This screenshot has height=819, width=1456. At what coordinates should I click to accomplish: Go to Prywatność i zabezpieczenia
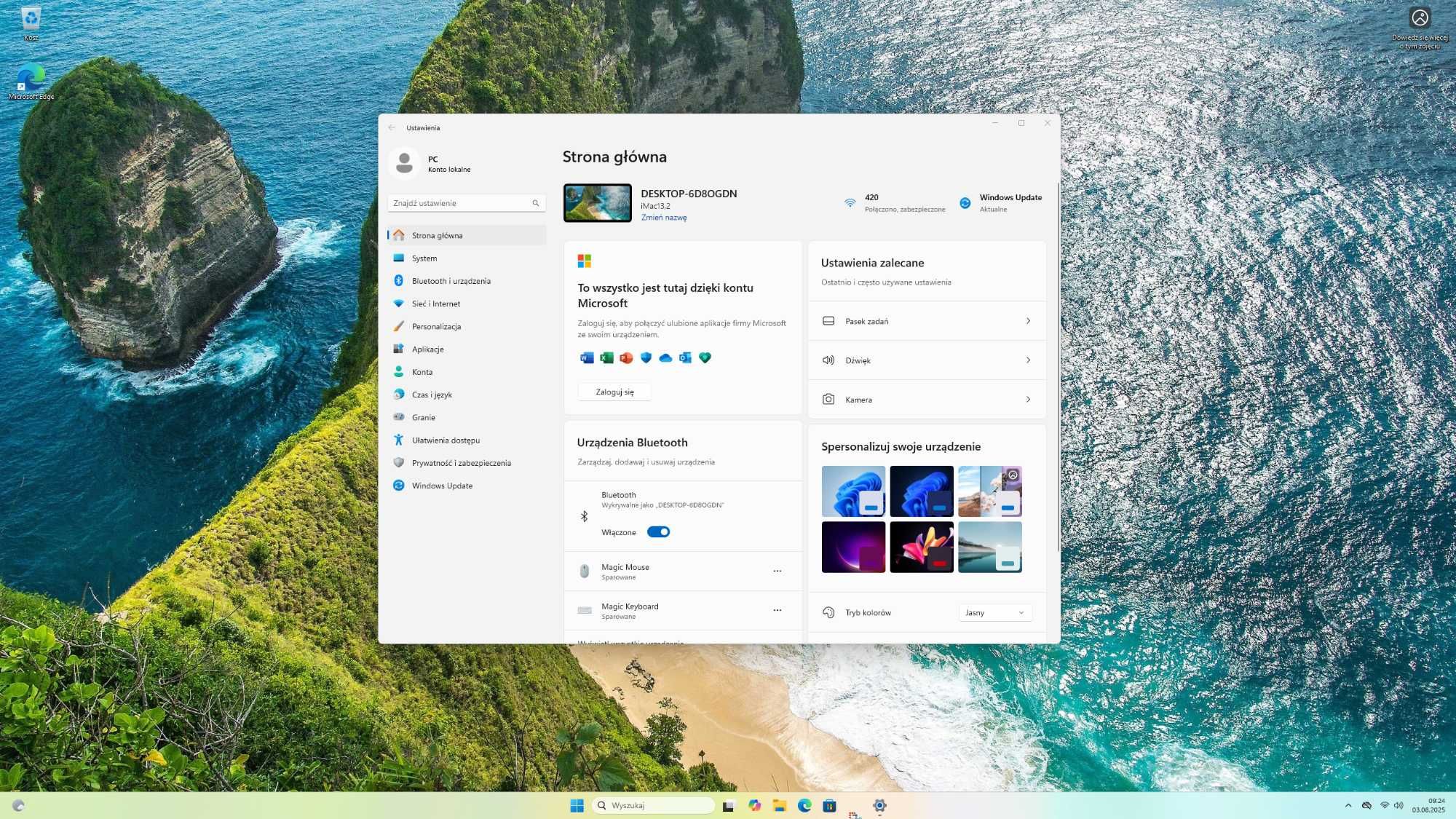(x=467, y=463)
